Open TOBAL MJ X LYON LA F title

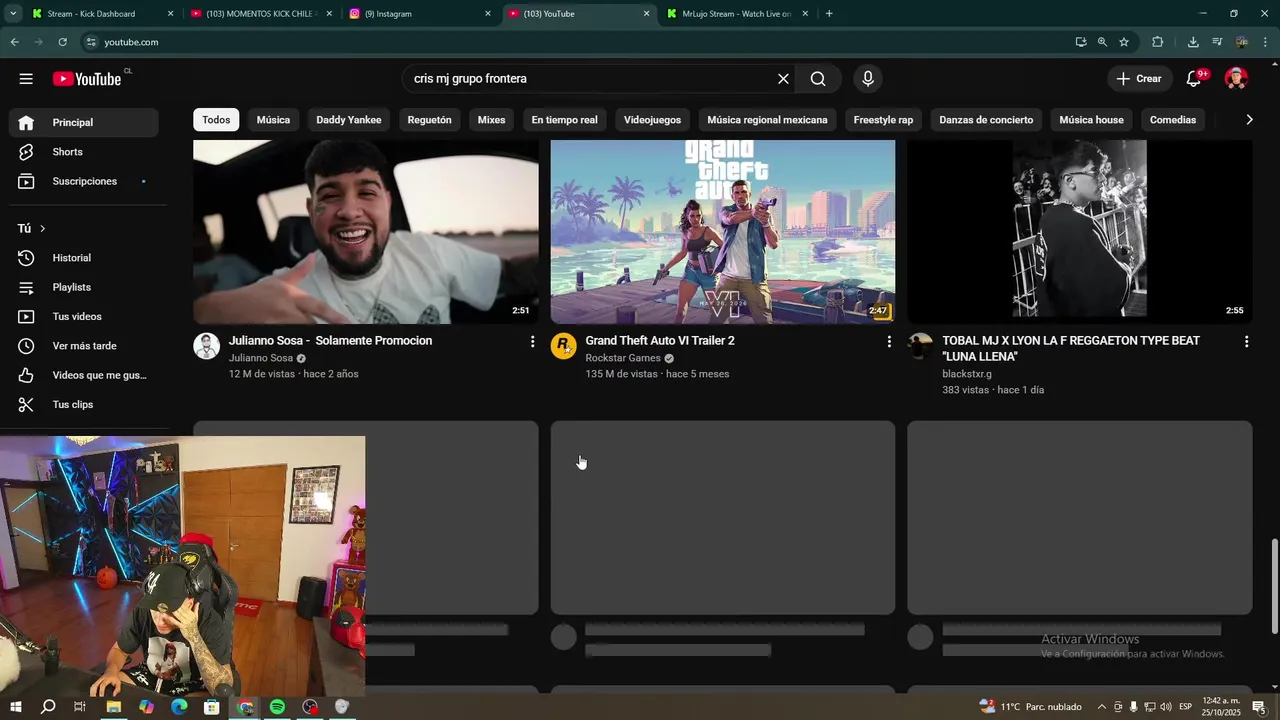pos(1071,349)
